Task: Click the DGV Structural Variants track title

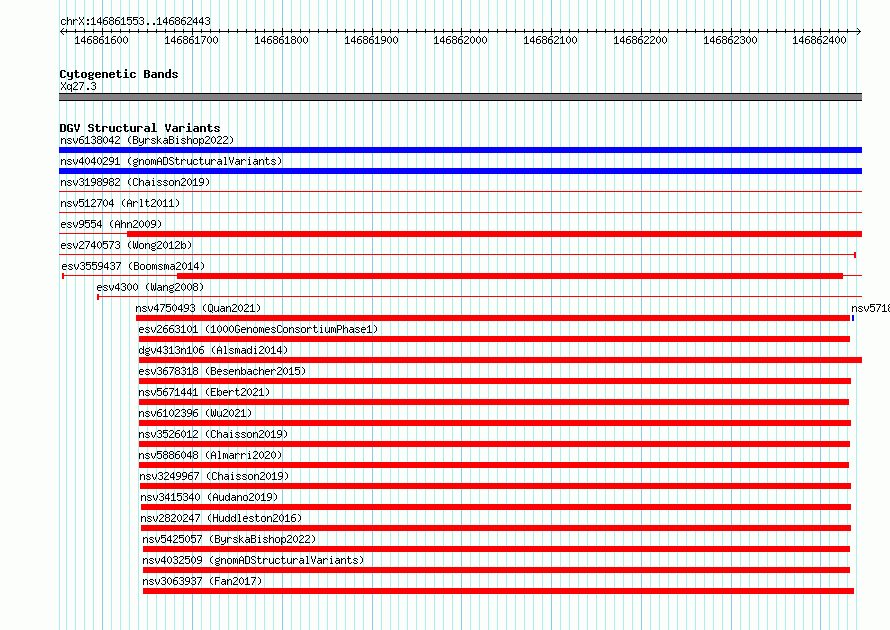Action: pyautogui.click(x=140, y=128)
